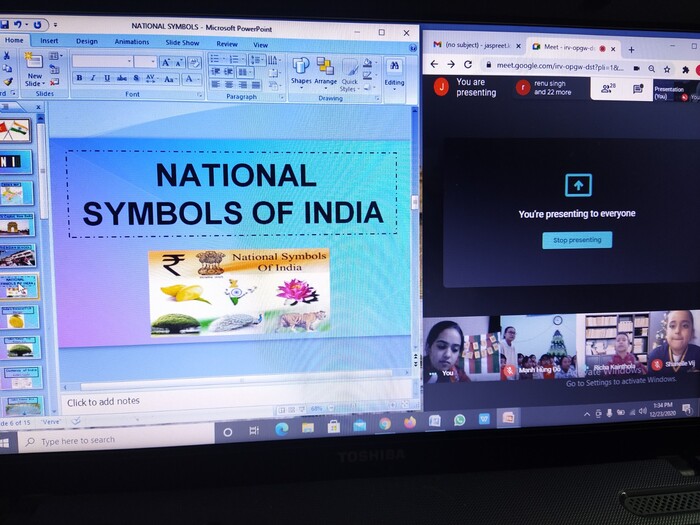
Task: Click the Reset slide icon
Action: [x=54, y=69]
